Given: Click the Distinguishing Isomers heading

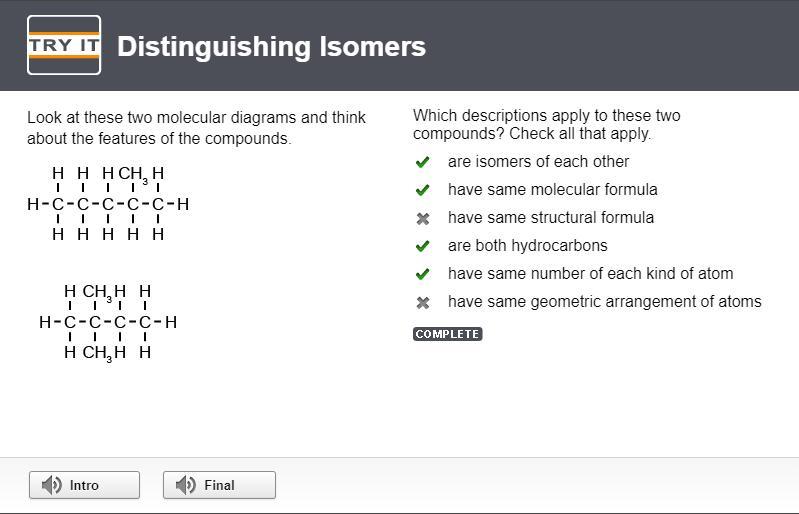Looking at the screenshot, I should [x=272, y=46].
